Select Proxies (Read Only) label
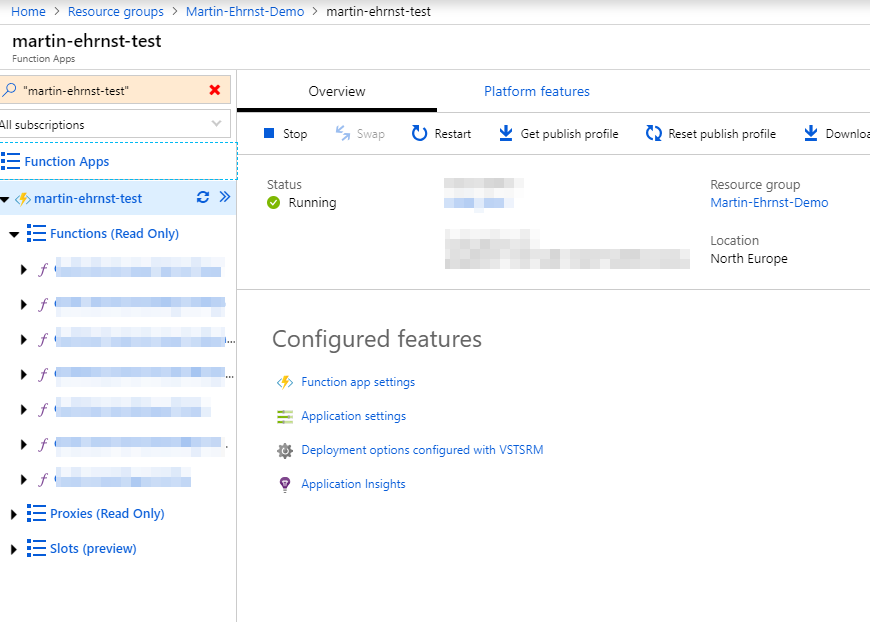870x622 pixels. point(107,514)
